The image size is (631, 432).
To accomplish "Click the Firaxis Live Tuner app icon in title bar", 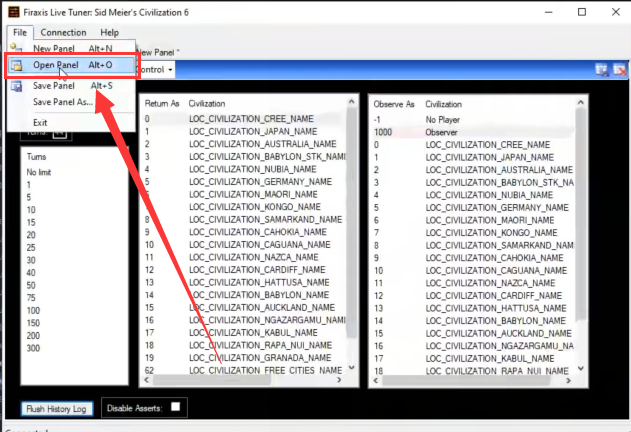I will (14, 12).
